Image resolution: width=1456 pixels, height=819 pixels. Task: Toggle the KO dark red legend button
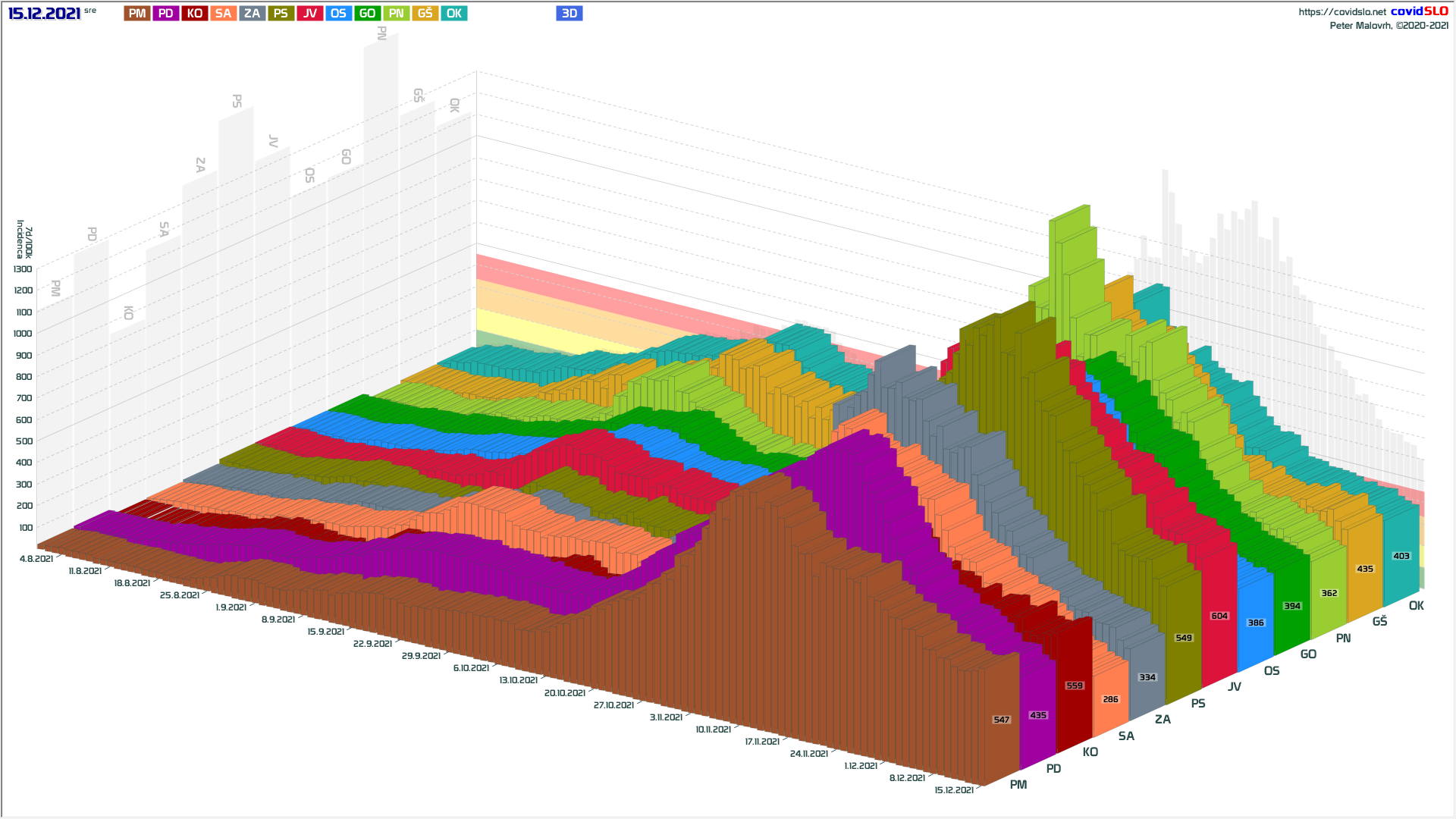click(195, 14)
